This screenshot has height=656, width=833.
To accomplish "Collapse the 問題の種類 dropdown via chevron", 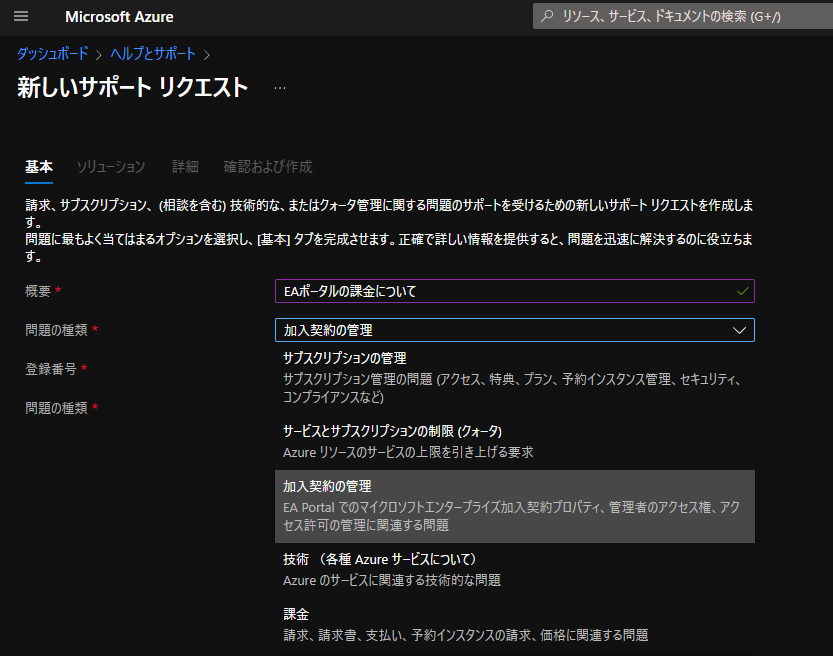I will (739, 330).
